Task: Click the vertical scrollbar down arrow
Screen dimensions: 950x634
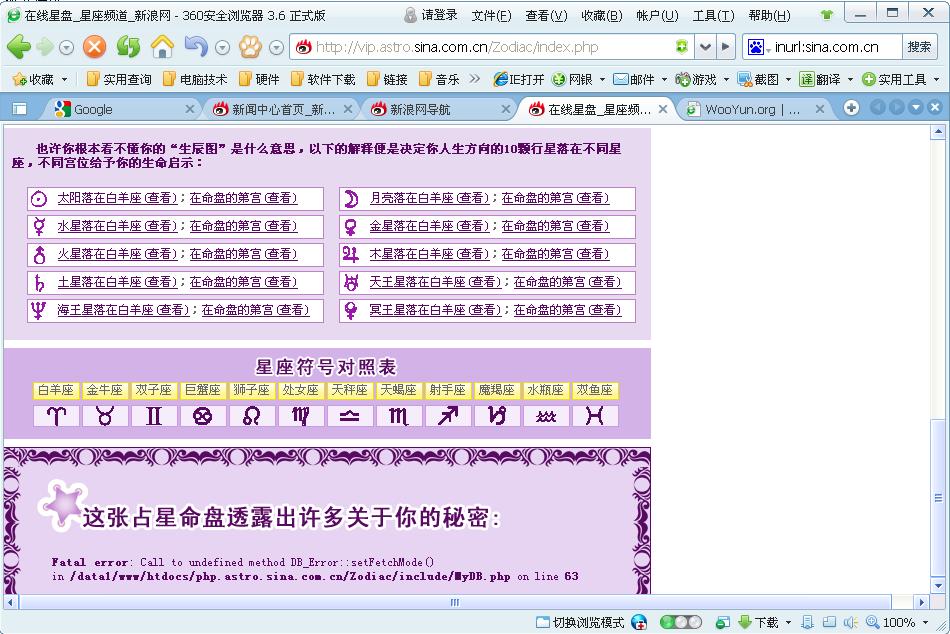Action: (x=938, y=586)
